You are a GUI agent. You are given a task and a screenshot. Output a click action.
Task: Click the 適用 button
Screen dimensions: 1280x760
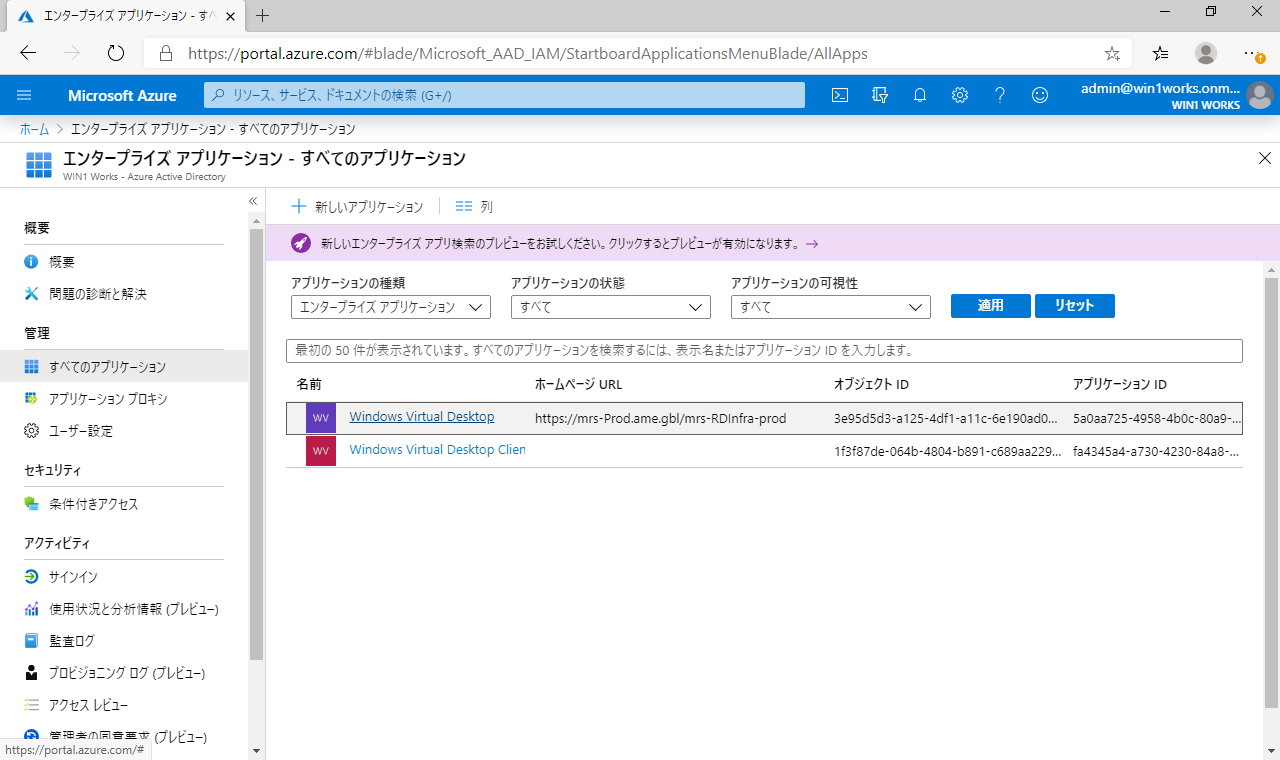point(991,306)
